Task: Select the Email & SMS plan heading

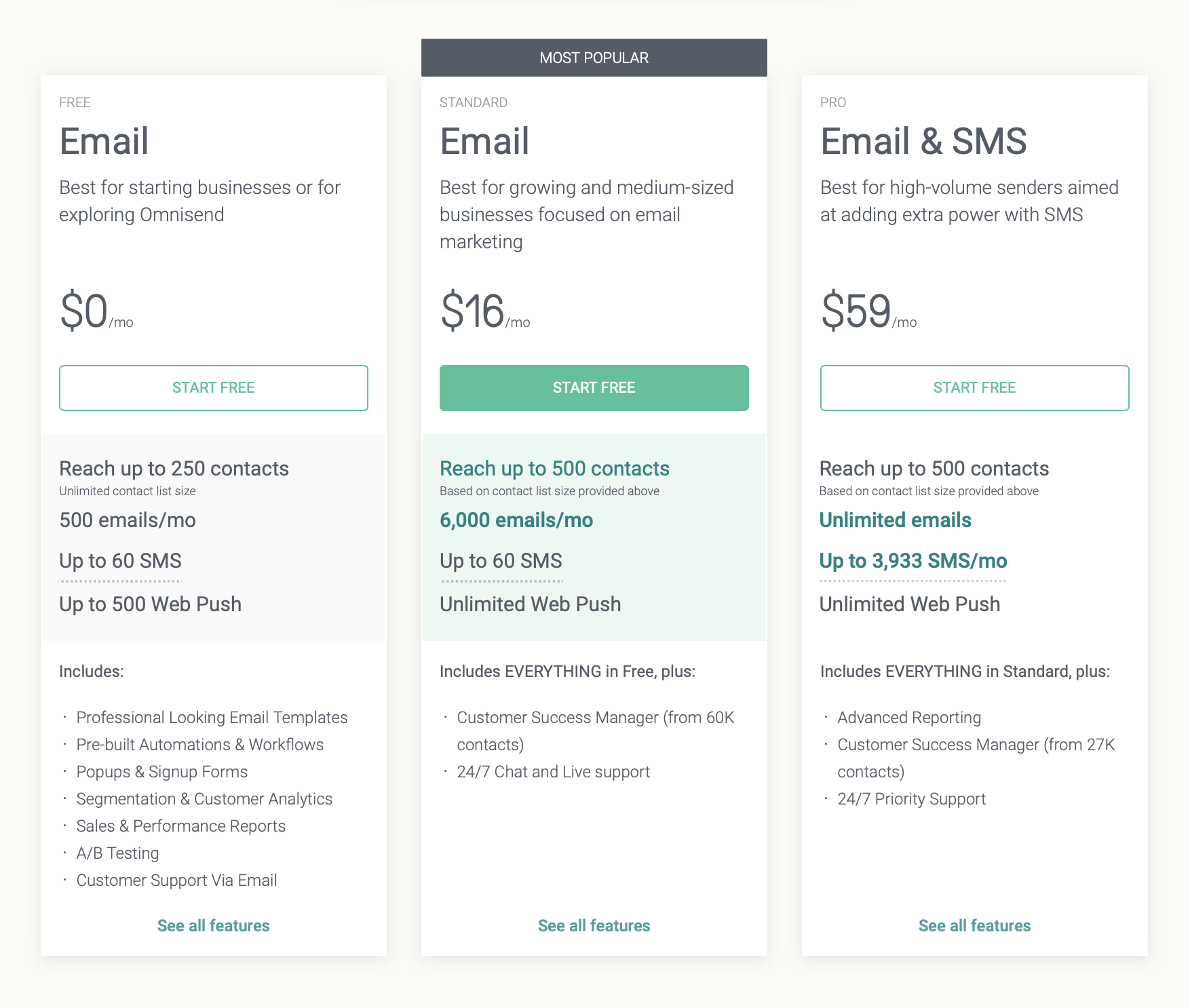Action: pos(923,141)
